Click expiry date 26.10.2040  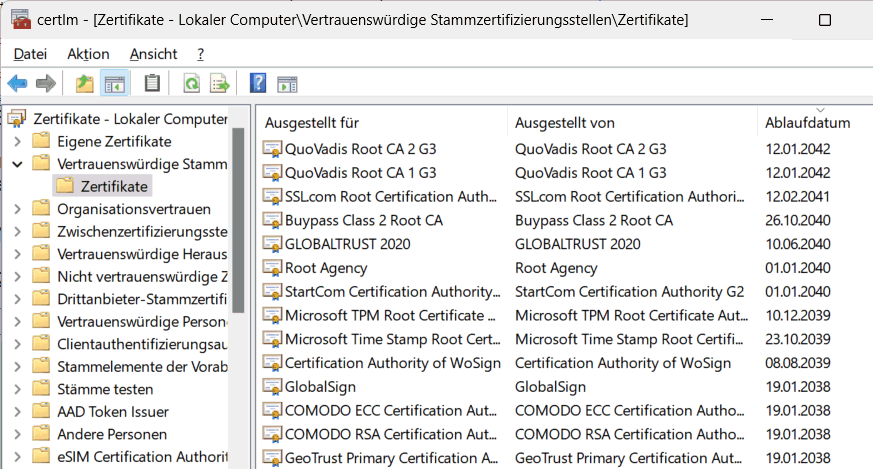[x=798, y=220]
